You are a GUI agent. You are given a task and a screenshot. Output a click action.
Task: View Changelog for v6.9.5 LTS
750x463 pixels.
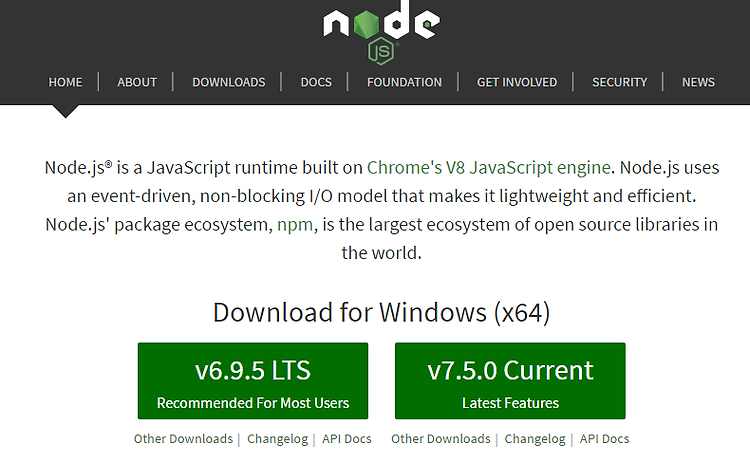click(x=277, y=439)
